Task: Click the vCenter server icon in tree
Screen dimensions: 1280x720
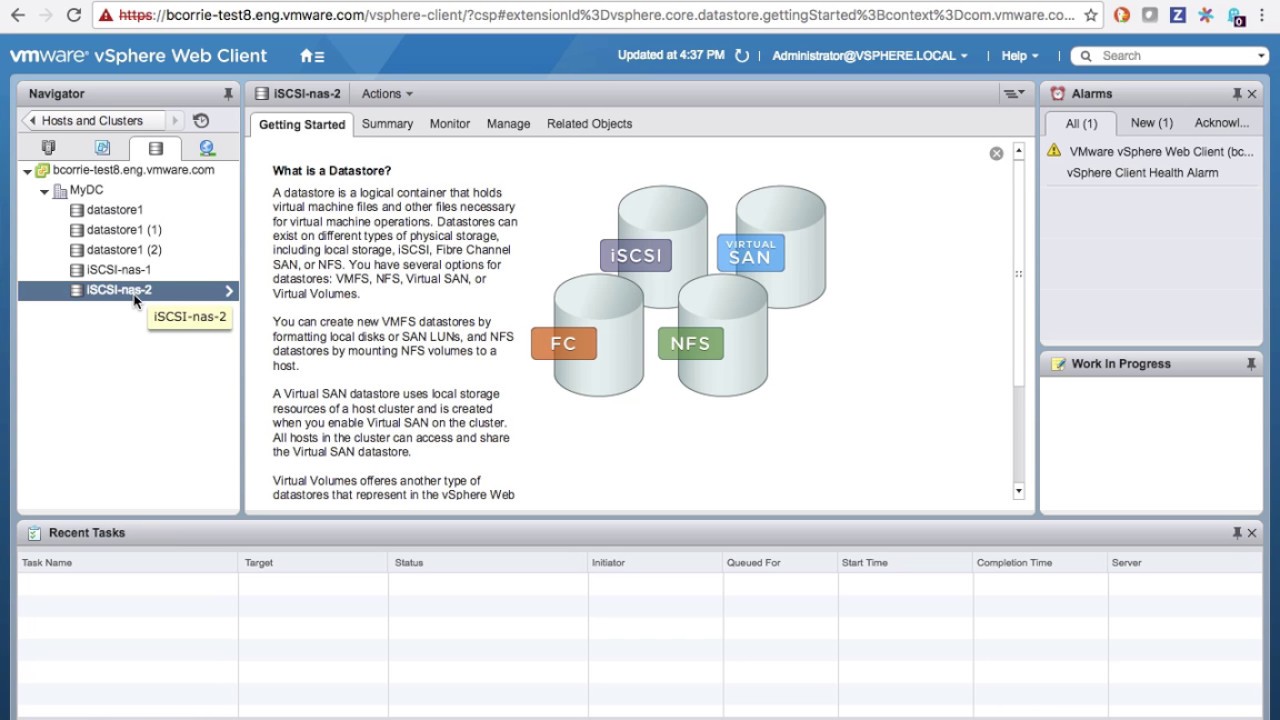Action: click(42, 170)
